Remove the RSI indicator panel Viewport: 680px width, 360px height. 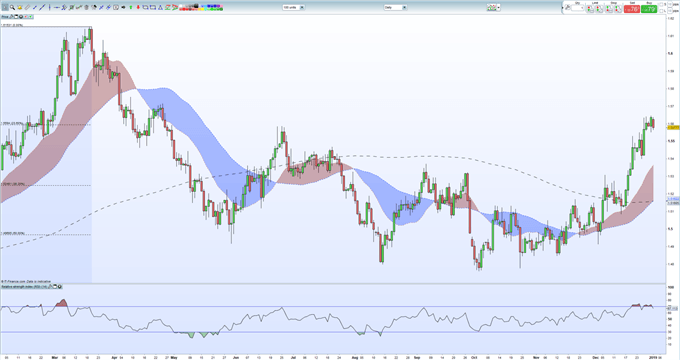(59, 287)
